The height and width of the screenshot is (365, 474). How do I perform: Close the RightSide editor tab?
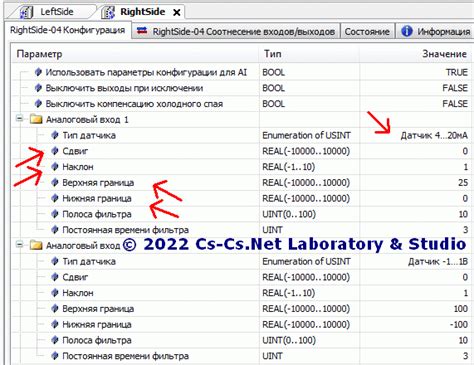point(177,13)
